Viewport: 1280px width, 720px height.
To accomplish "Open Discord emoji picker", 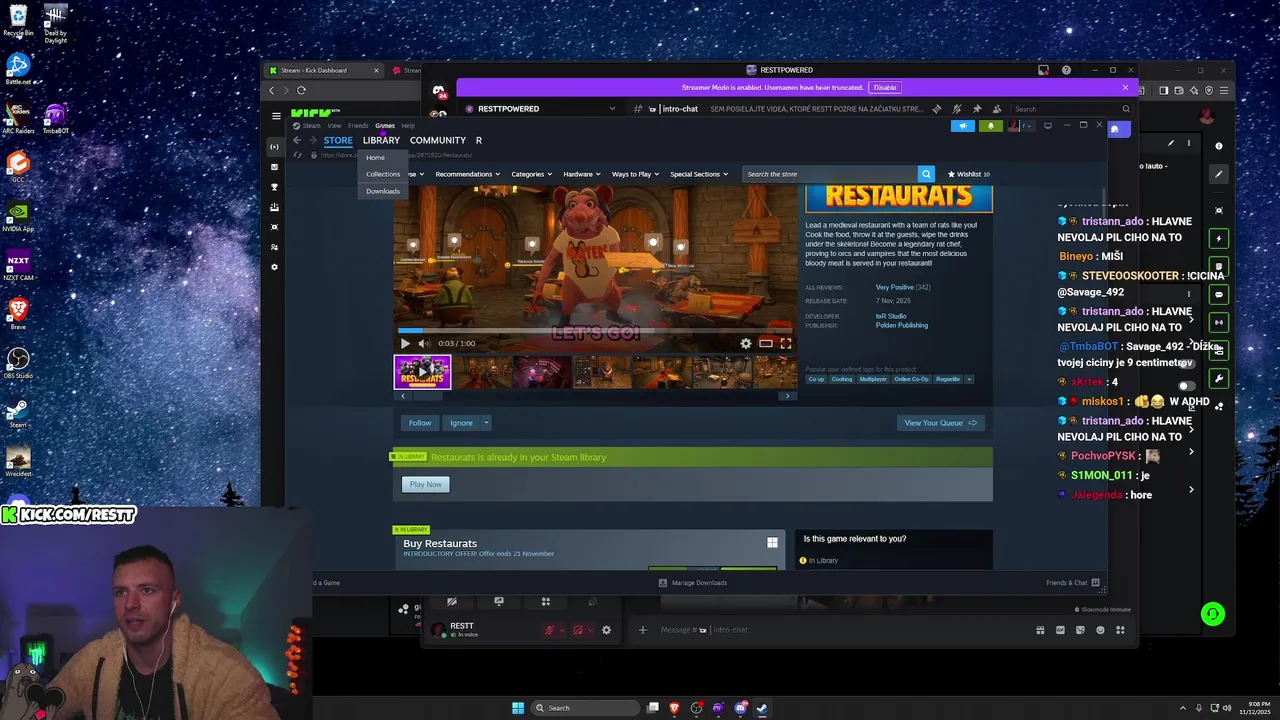I will coord(1100,630).
